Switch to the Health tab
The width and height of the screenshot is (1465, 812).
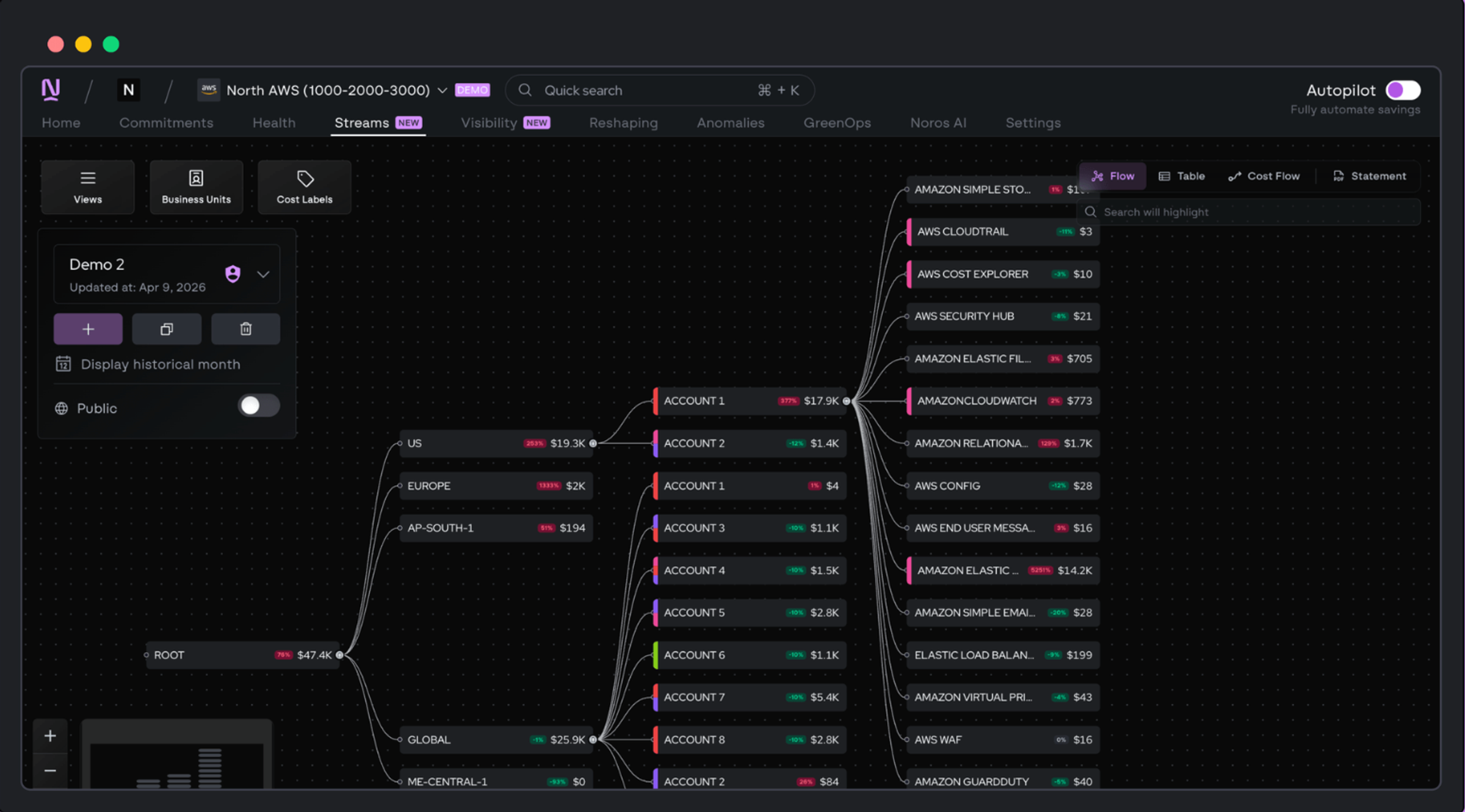pos(274,123)
